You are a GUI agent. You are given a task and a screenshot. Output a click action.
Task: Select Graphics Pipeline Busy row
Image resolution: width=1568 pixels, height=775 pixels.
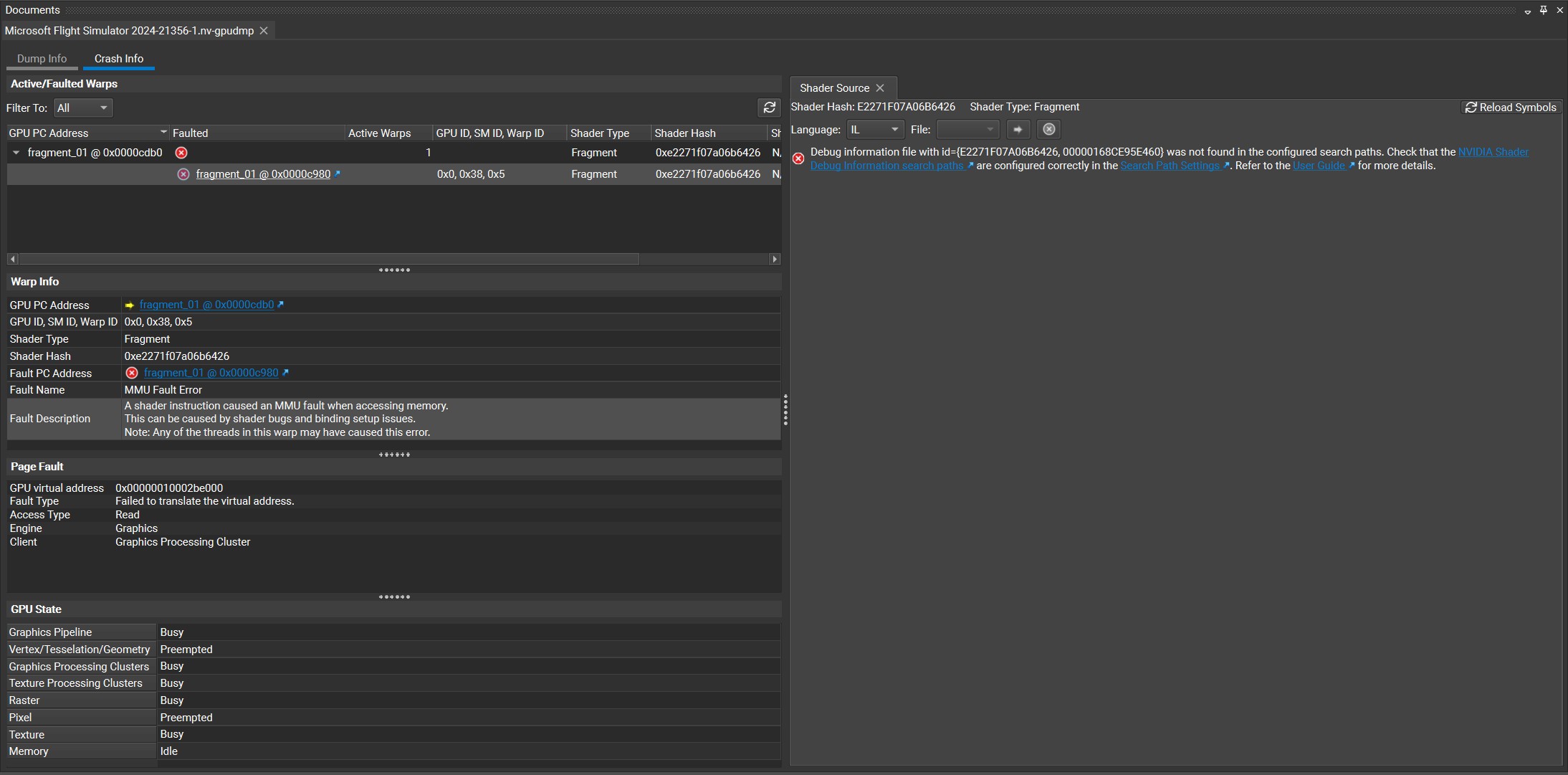[x=393, y=632]
